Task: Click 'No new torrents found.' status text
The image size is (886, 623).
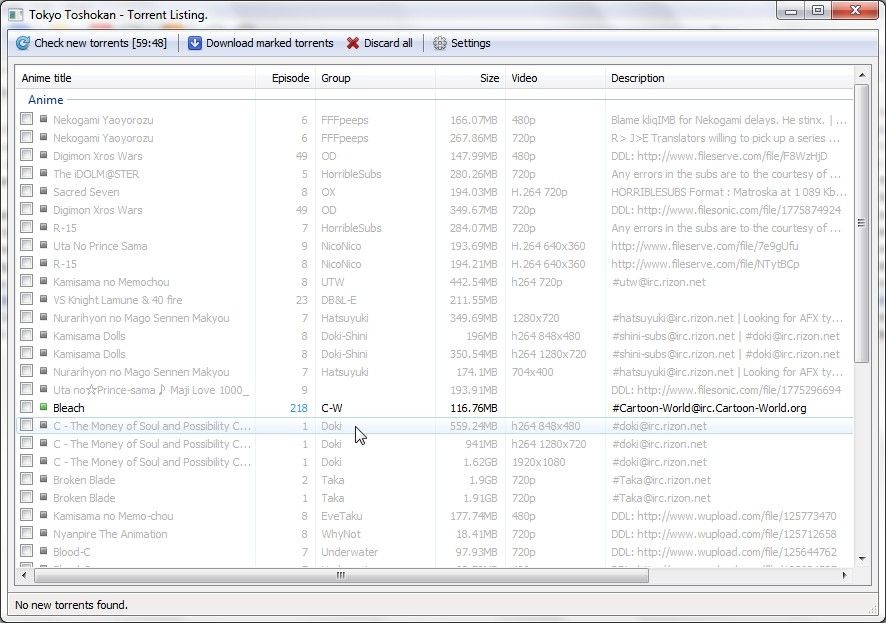Action: click(x=71, y=605)
